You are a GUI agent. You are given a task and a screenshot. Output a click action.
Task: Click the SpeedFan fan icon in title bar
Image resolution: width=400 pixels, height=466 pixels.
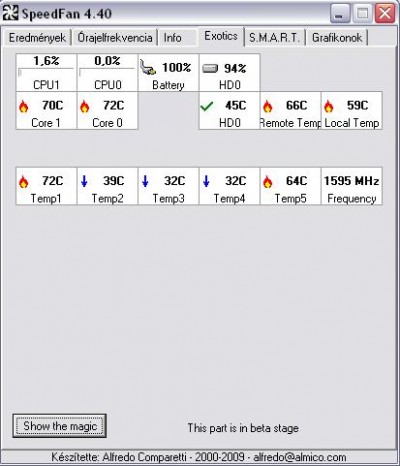(10, 13)
